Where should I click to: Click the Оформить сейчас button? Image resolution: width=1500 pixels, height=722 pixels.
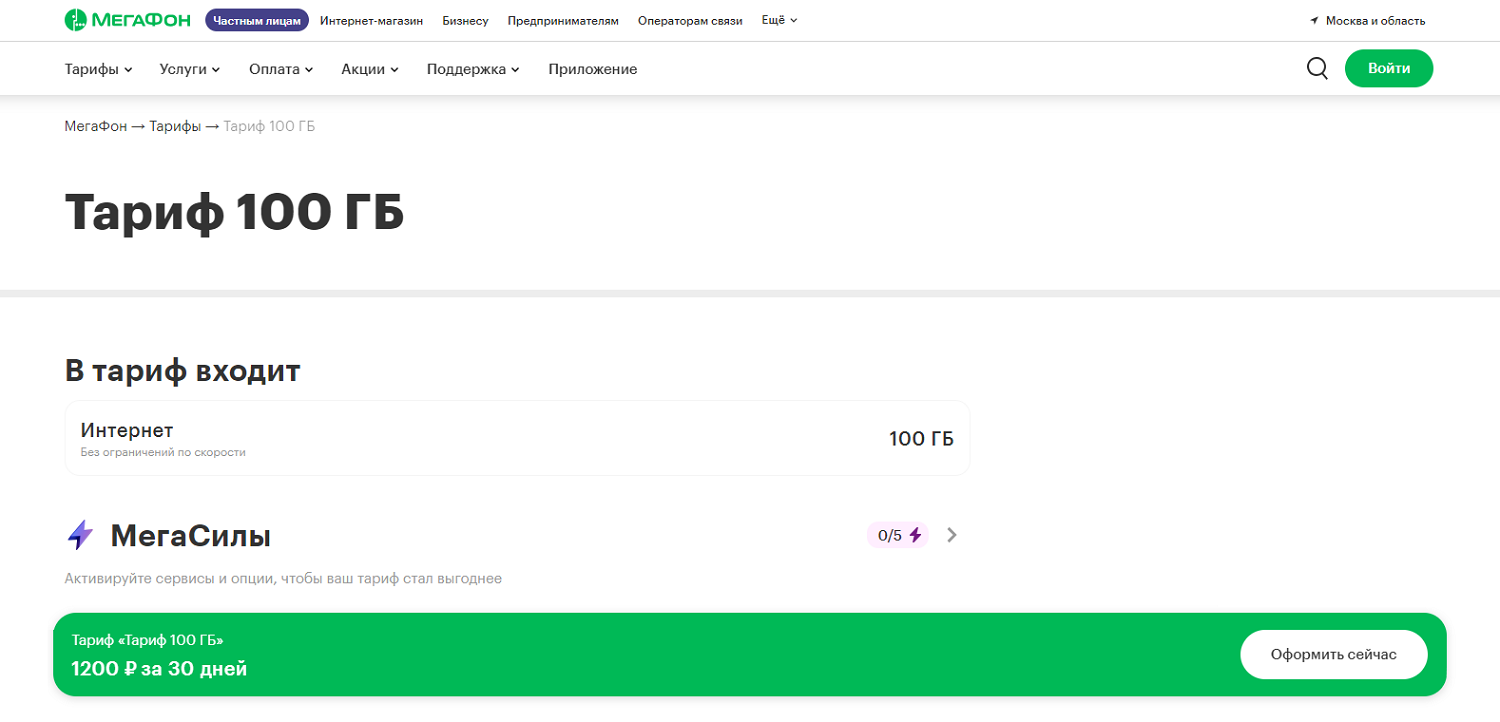tap(1334, 654)
